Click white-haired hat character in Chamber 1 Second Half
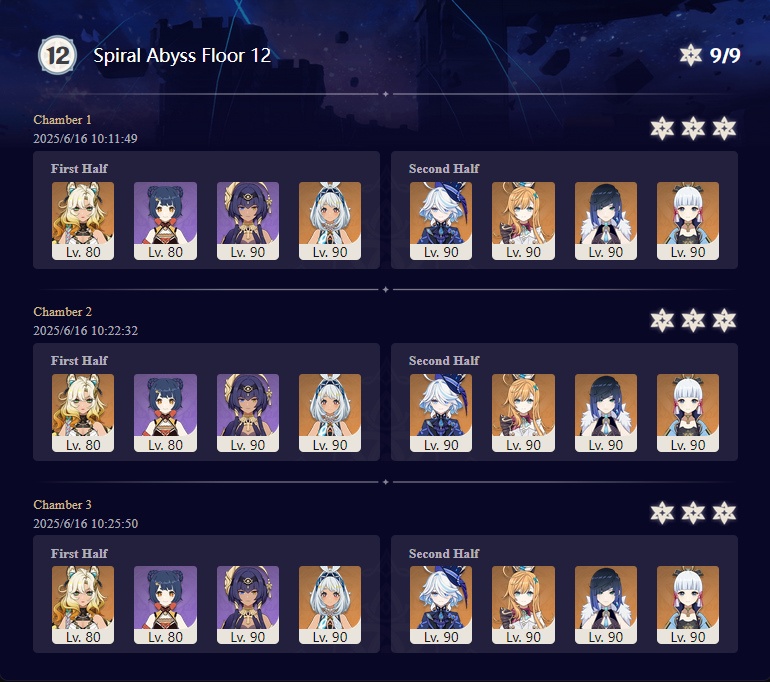The width and height of the screenshot is (770, 682). pos(441,221)
